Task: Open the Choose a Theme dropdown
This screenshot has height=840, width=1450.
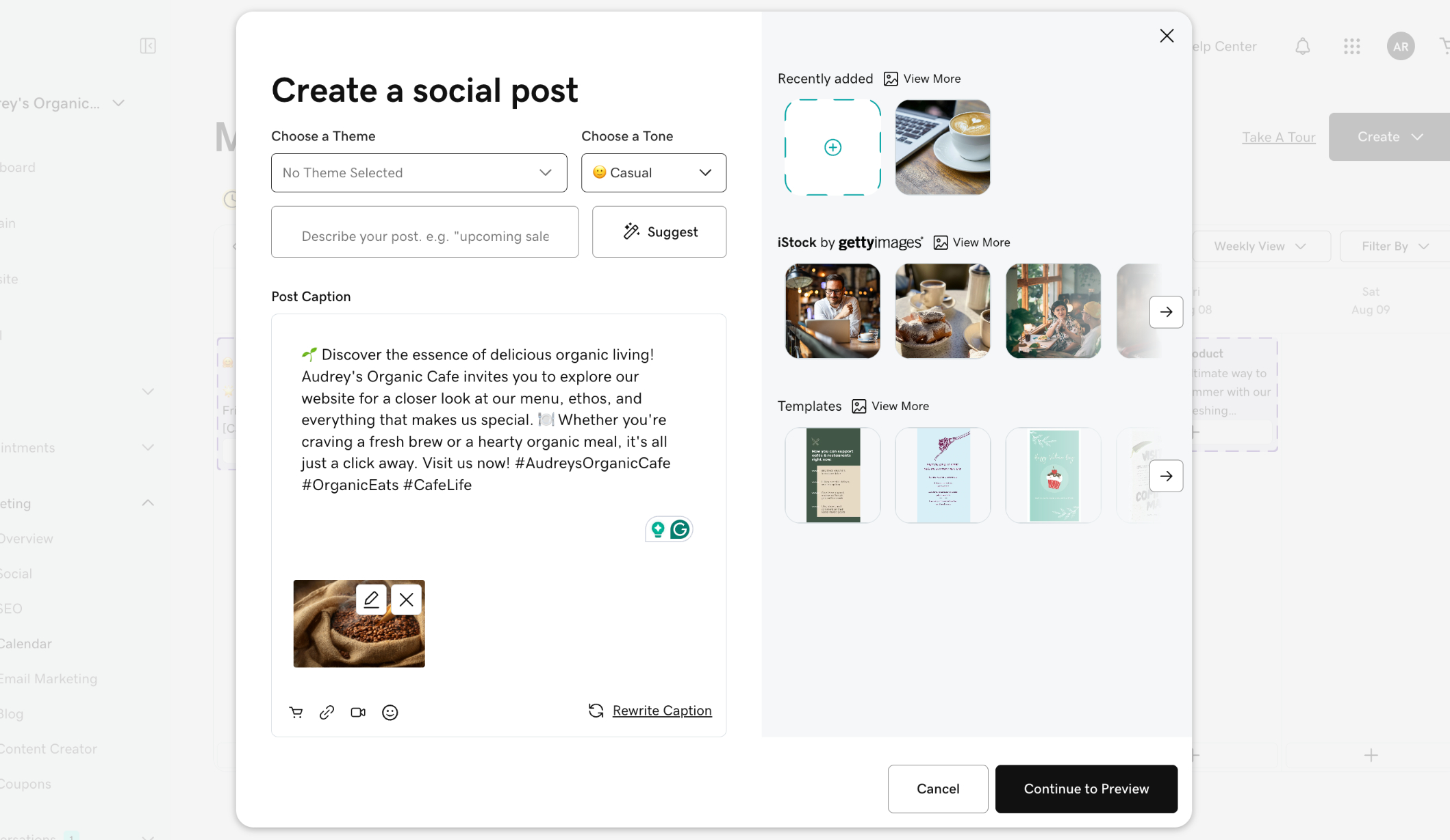Action: (x=419, y=173)
